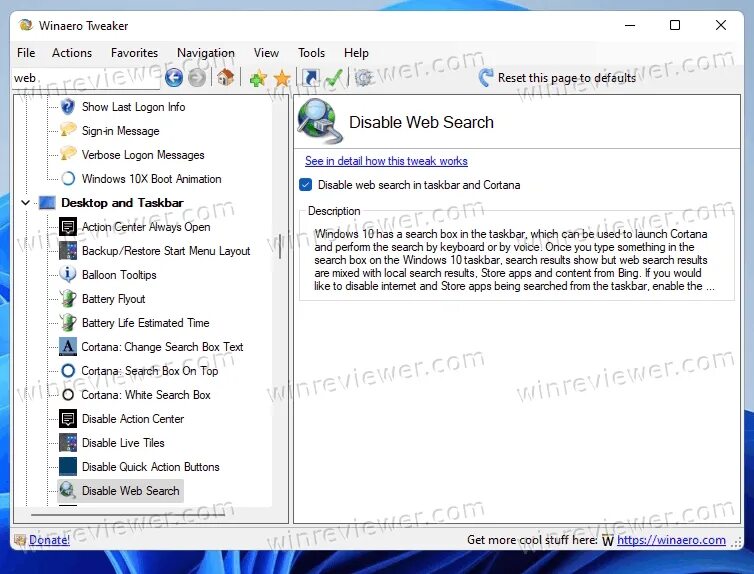Click the blue Back navigation arrow

[174, 77]
